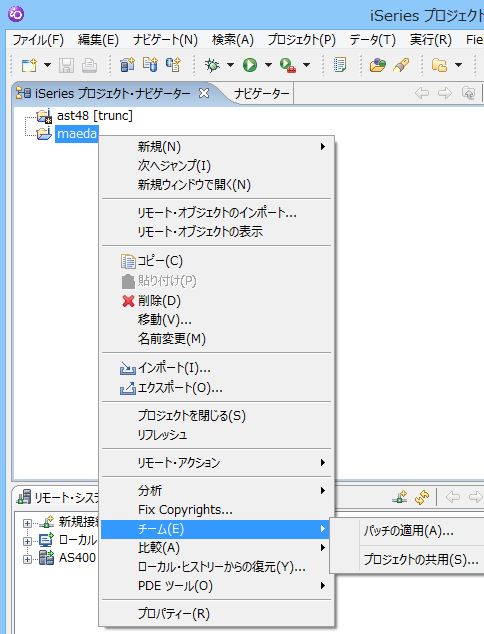The height and width of the screenshot is (634, 484).
Task: Select パッチの適用(A)... in submenu
Action: click(408, 530)
